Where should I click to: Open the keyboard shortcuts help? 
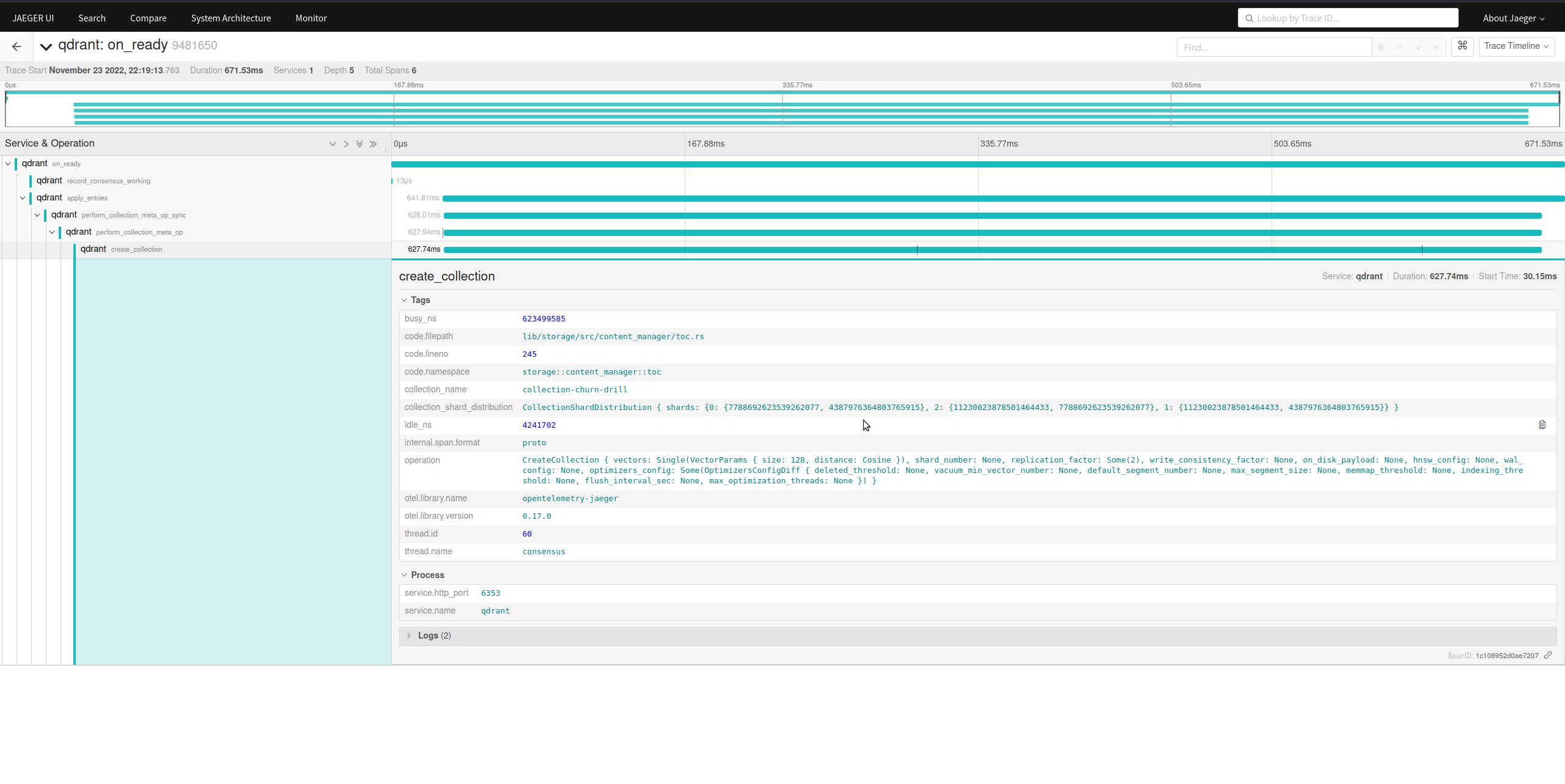point(1462,46)
